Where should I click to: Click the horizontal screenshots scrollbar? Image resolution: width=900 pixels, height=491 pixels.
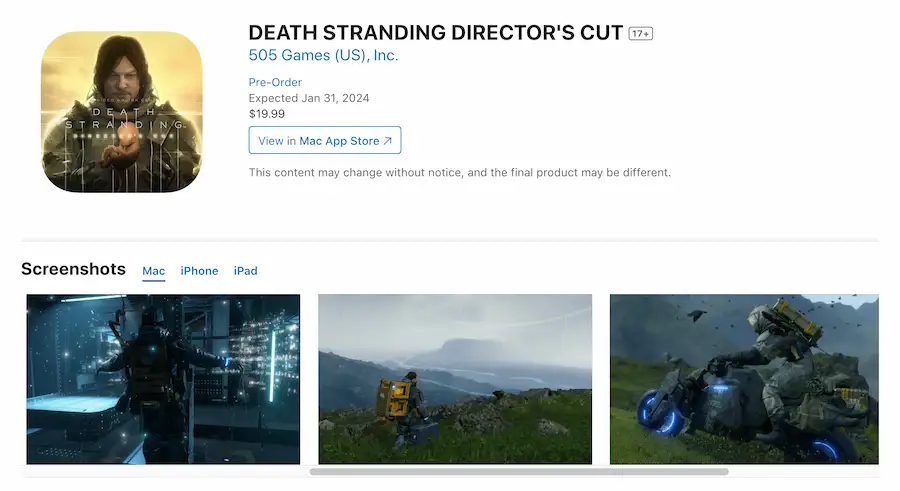click(519, 471)
